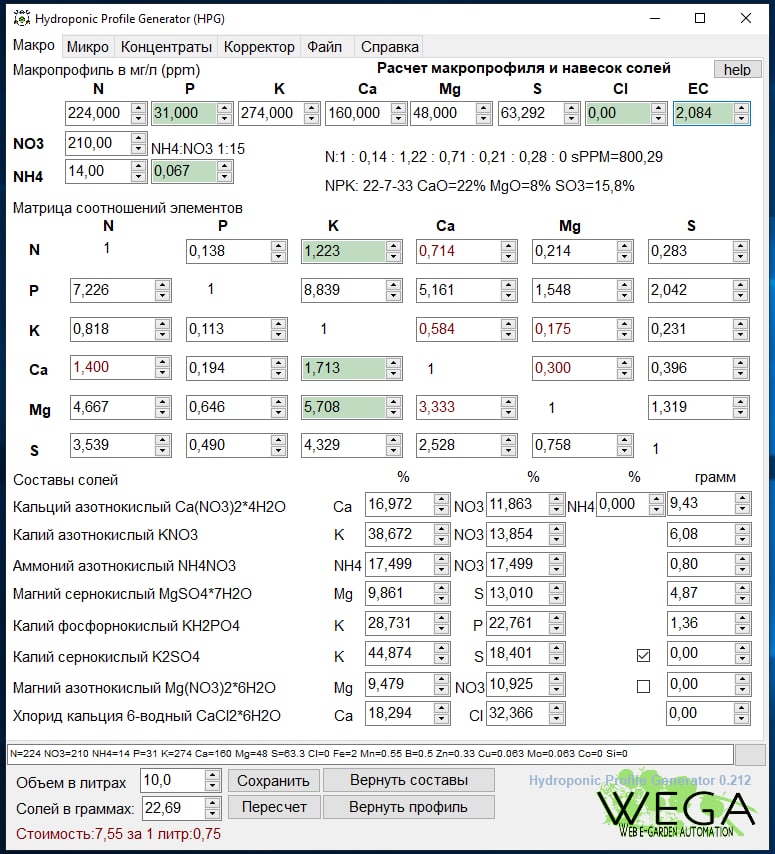Viewport: 775px width, 854px height.
Task: Click the HPG application icon in title bar
Action: click(x=21, y=19)
